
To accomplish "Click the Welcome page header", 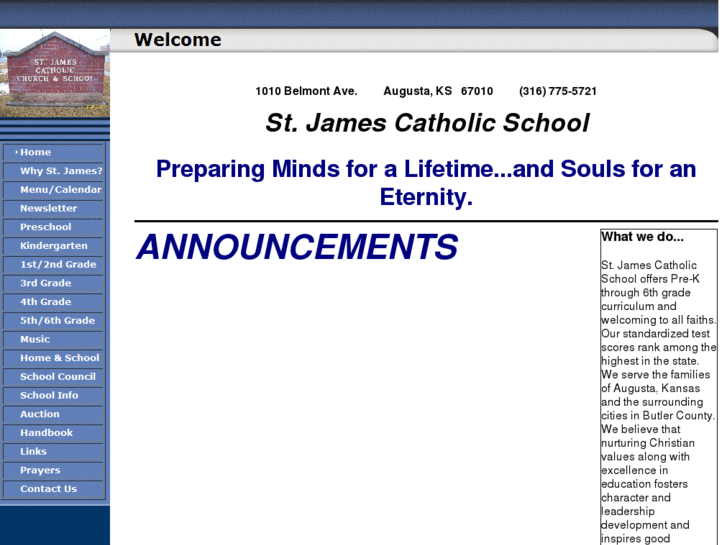I will click(178, 40).
